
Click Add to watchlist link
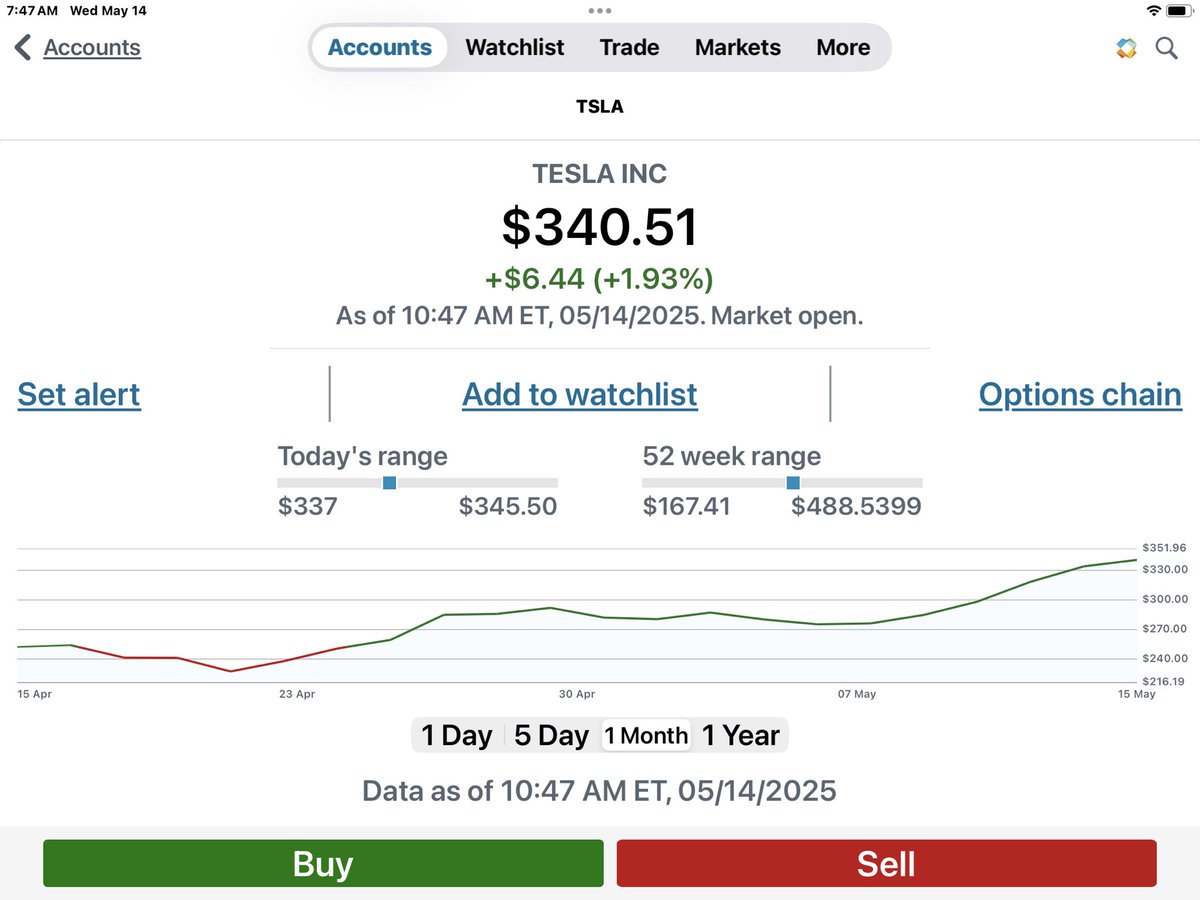click(580, 395)
